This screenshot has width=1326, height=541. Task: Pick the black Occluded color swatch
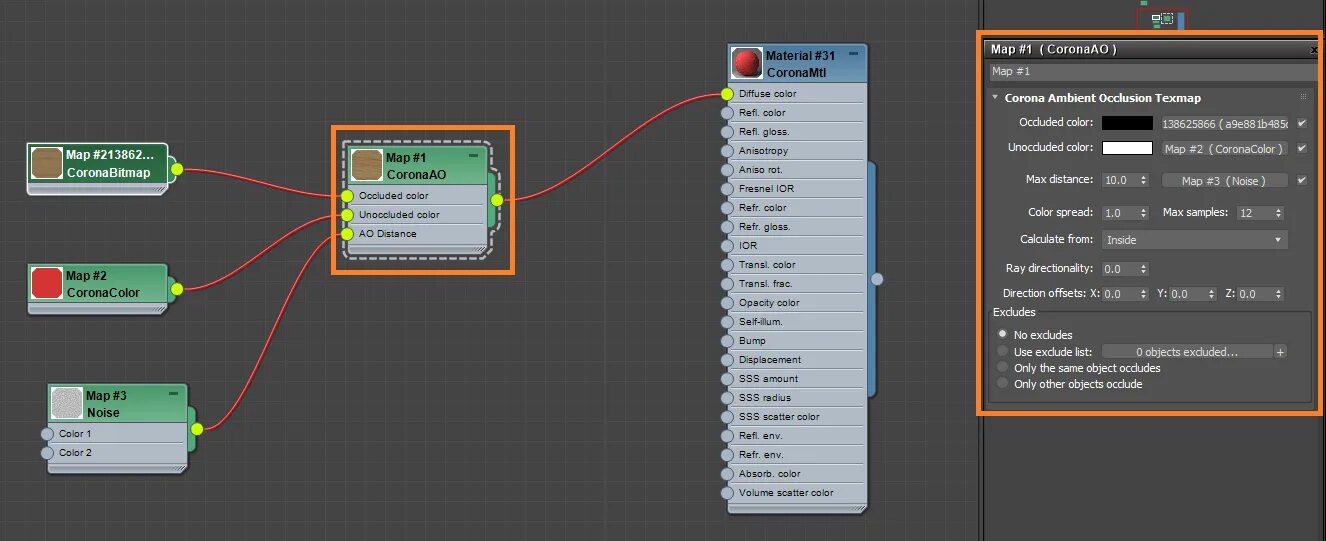tap(1127, 124)
